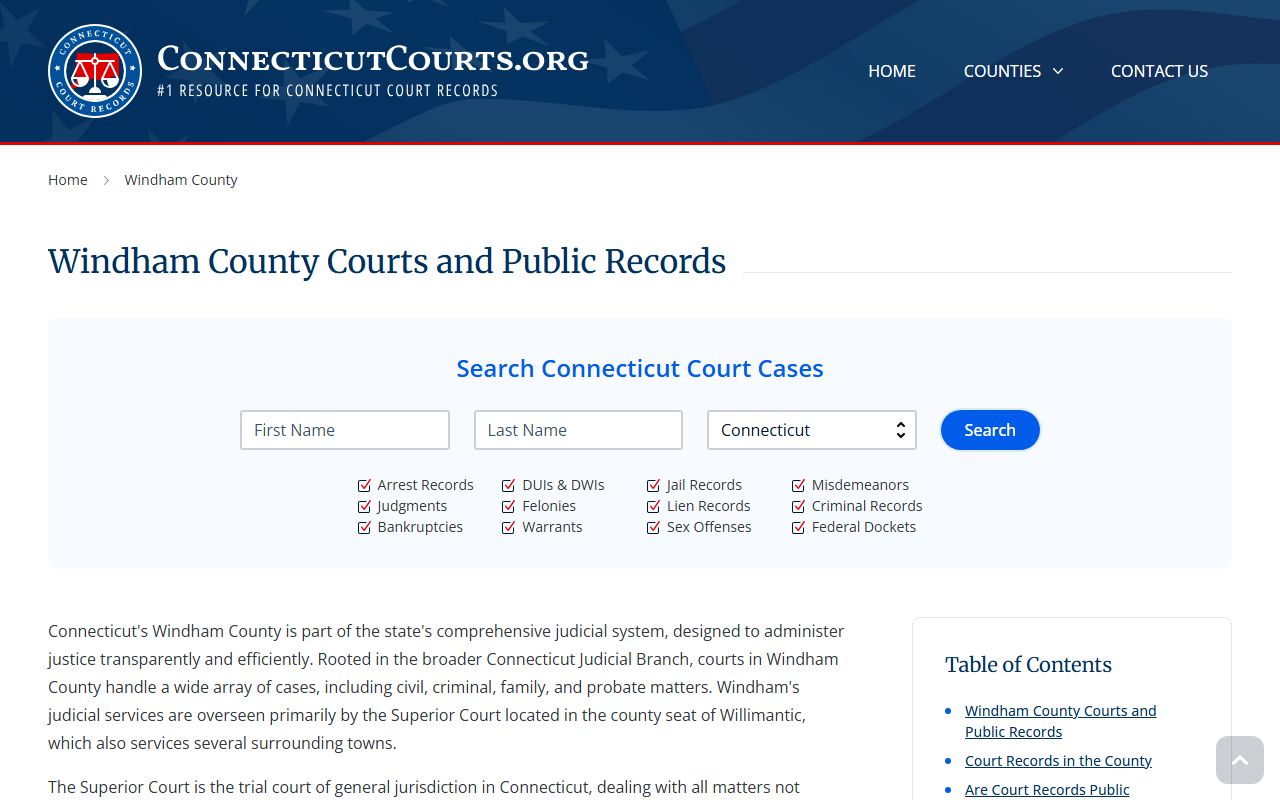Click the Arrest Records check icon
Viewport: 1280px width, 800px height.
364,485
